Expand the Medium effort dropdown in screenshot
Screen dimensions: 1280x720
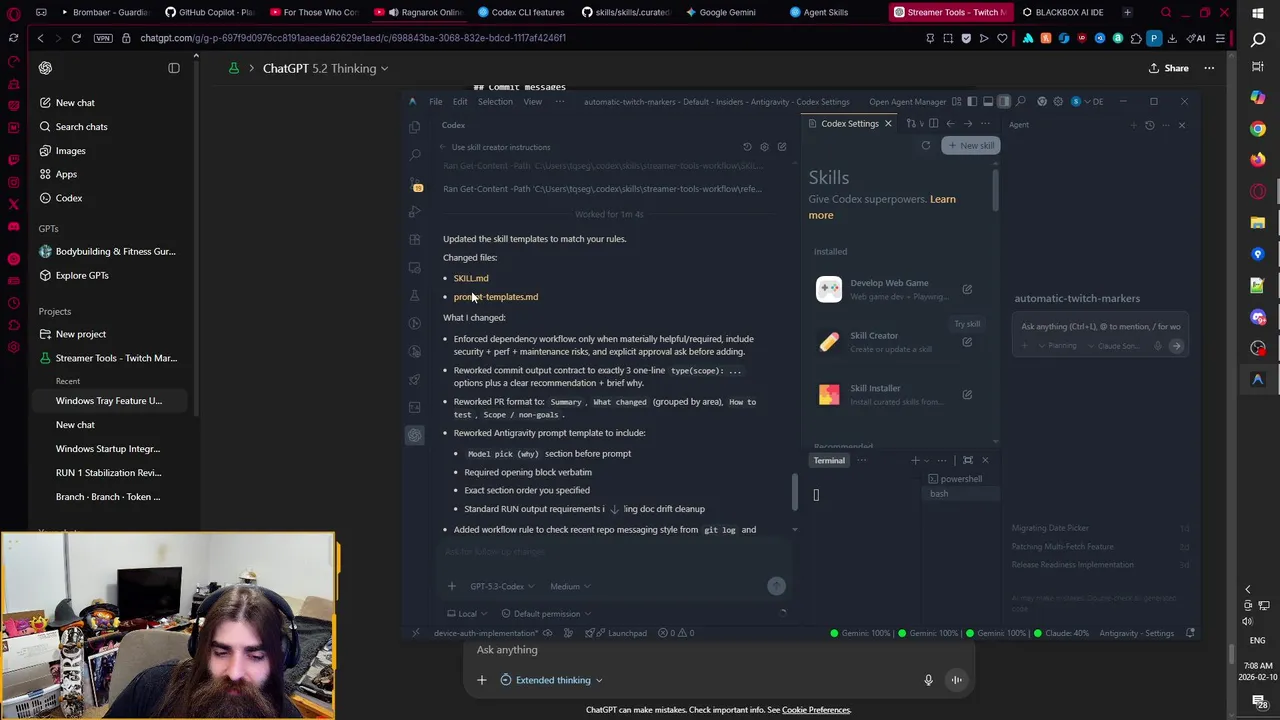(x=570, y=586)
